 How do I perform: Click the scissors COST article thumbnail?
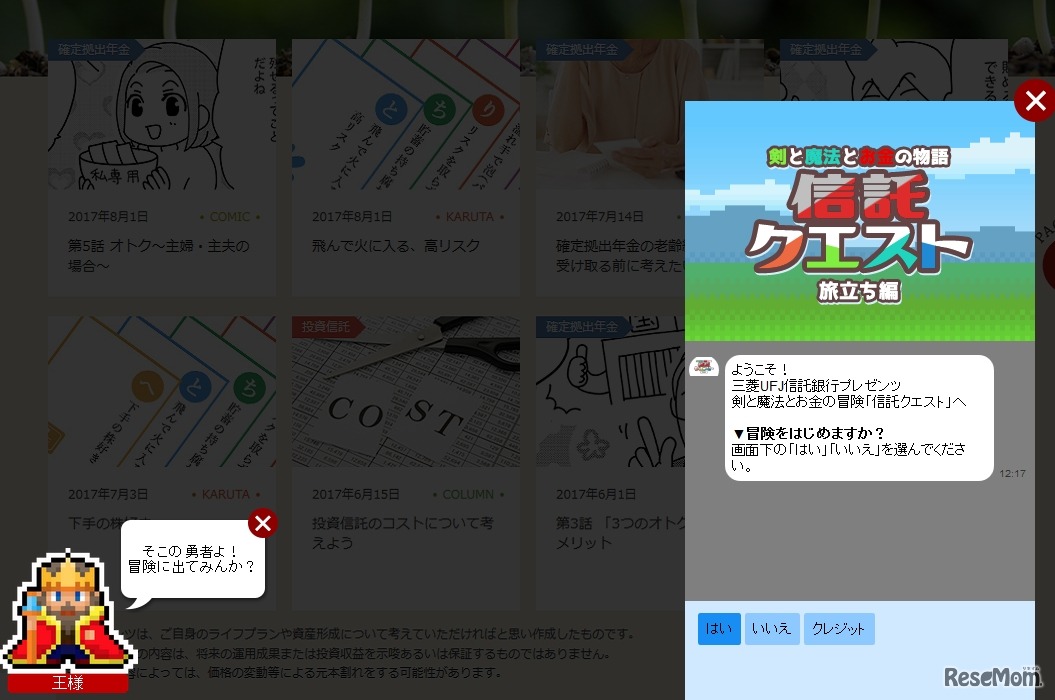tap(405, 390)
